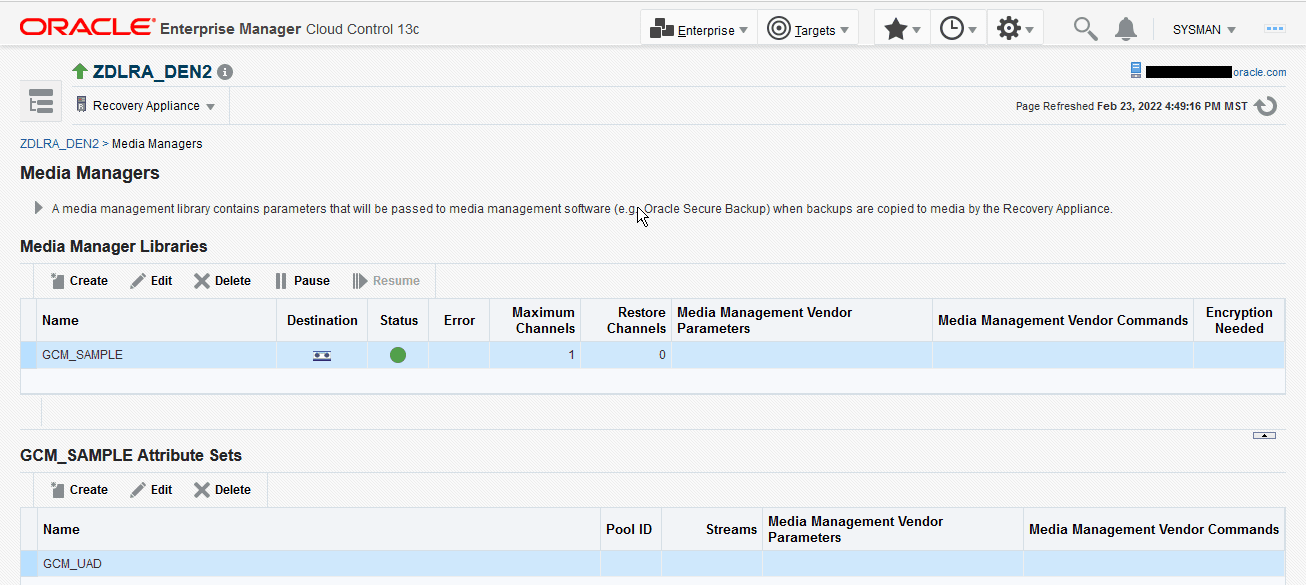This screenshot has height=585, width=1306.
Task: Open the Recovery Appliance dropdown menu
Action: click(x=146, y=105)
